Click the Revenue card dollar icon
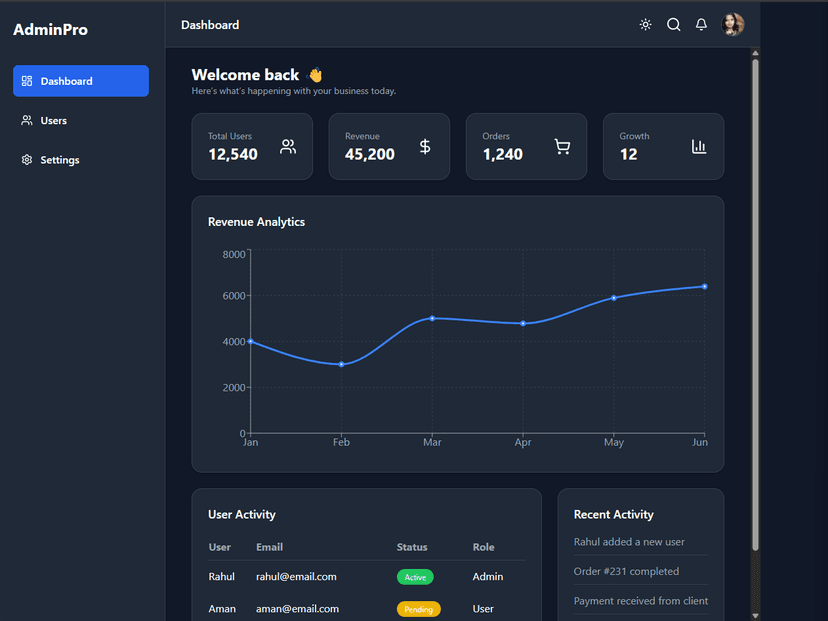The width and height of the screenshot is (828, 621). click(x=425, y=147)
